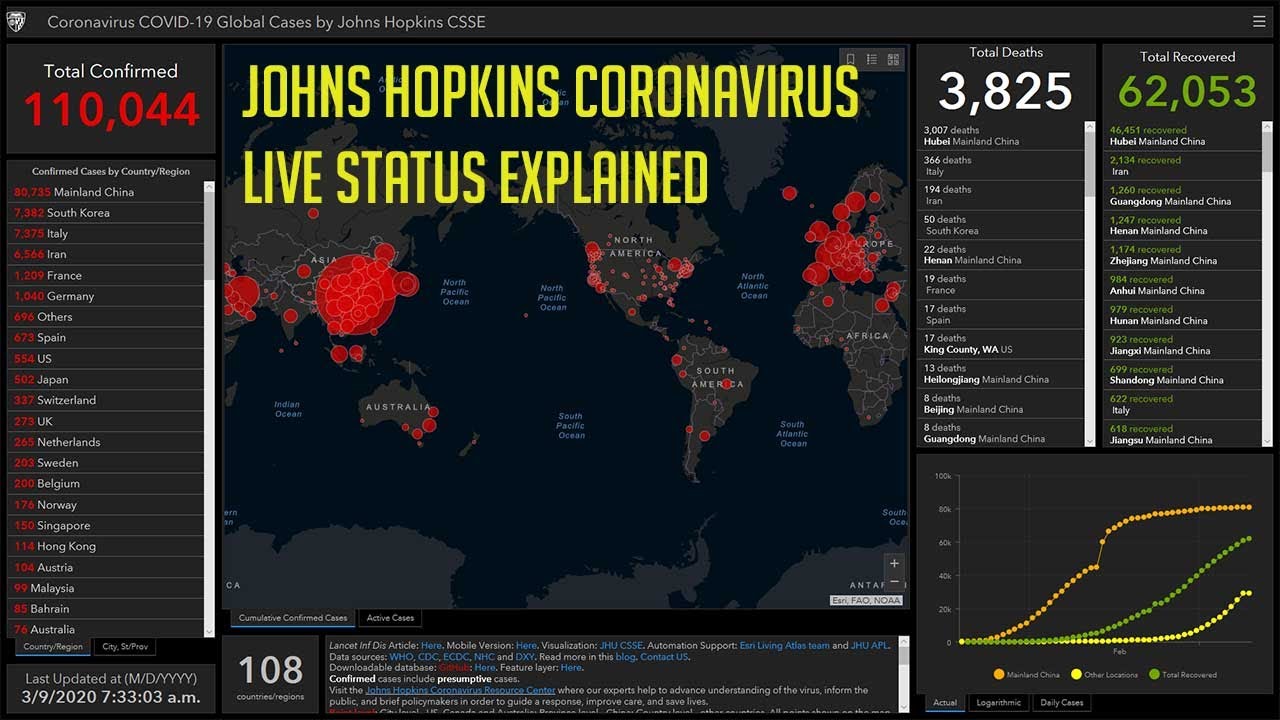This screenshot has width=1280, height=720.
Task: Switch chart to Logarithmic tab
Action: [998, 703]
